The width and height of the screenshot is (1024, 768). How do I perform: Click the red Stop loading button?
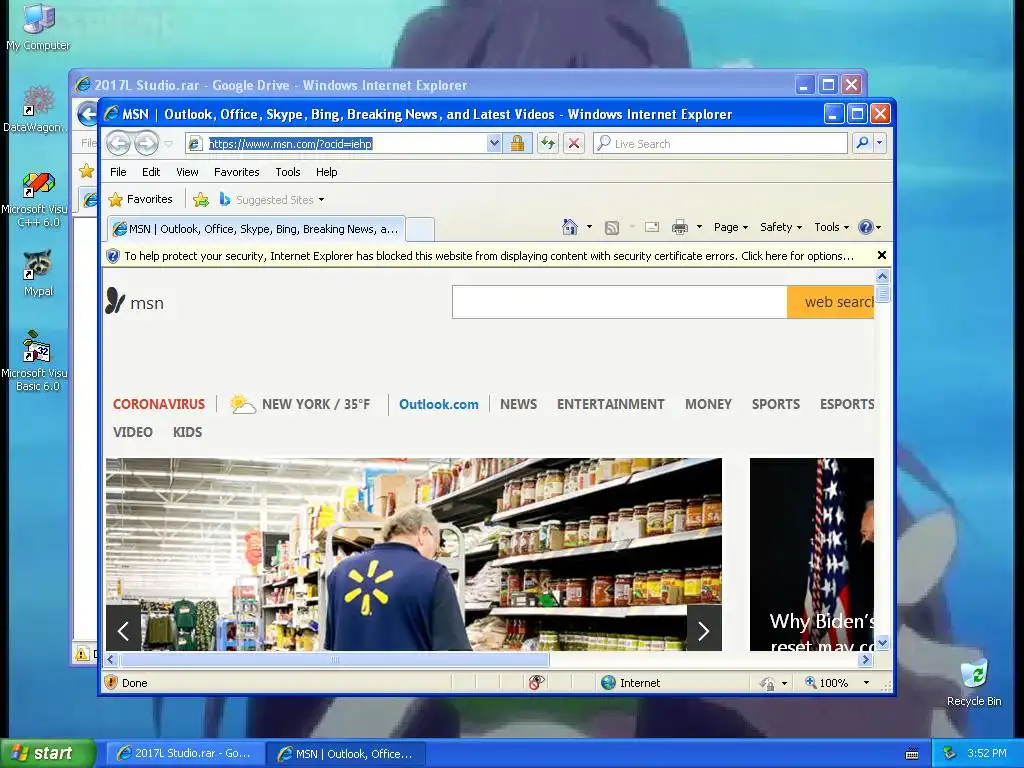click(x=574, y=144)
